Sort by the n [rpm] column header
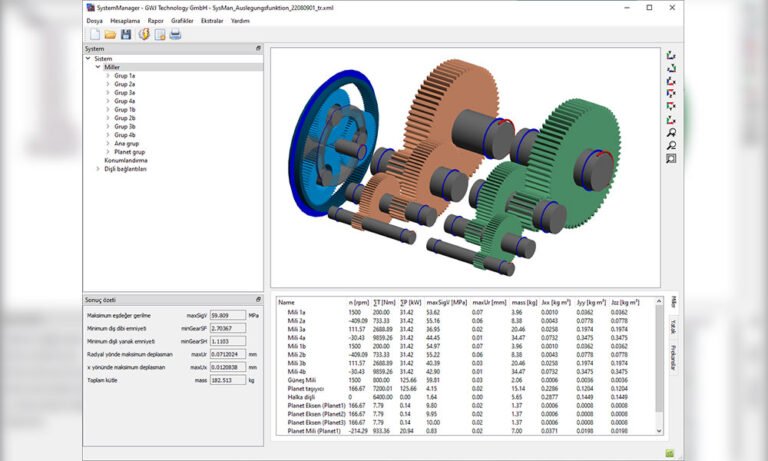The image size is (768, 461). click(359, 302)
